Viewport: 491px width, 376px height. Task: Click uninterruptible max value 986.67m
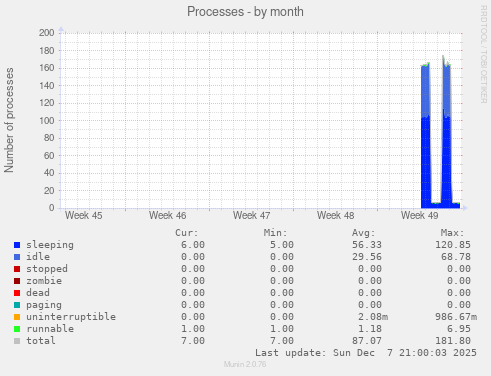coord(456,317)
